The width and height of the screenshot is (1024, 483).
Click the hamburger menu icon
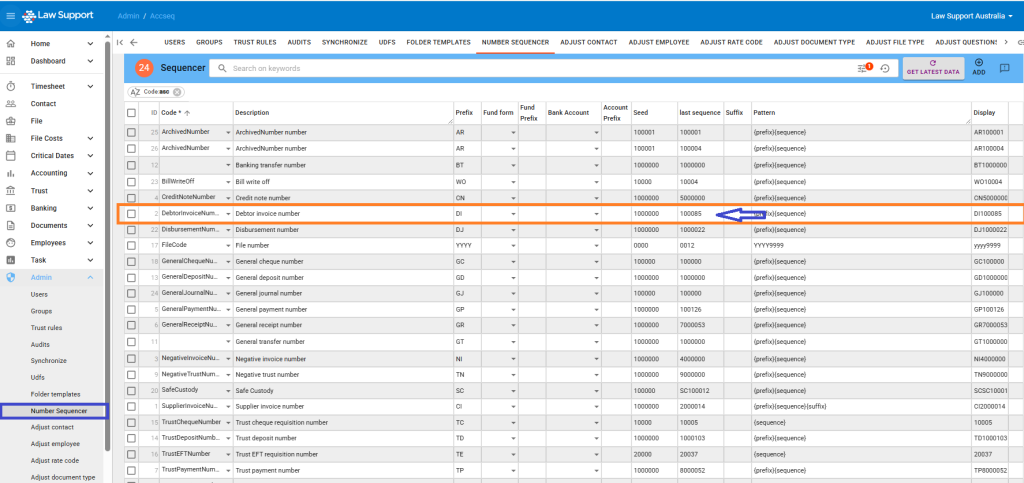[10, 16]
